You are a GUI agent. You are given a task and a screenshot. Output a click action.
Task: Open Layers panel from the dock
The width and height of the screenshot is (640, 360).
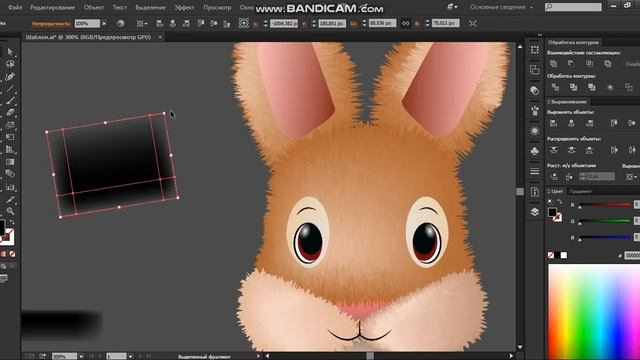point(535,212)
